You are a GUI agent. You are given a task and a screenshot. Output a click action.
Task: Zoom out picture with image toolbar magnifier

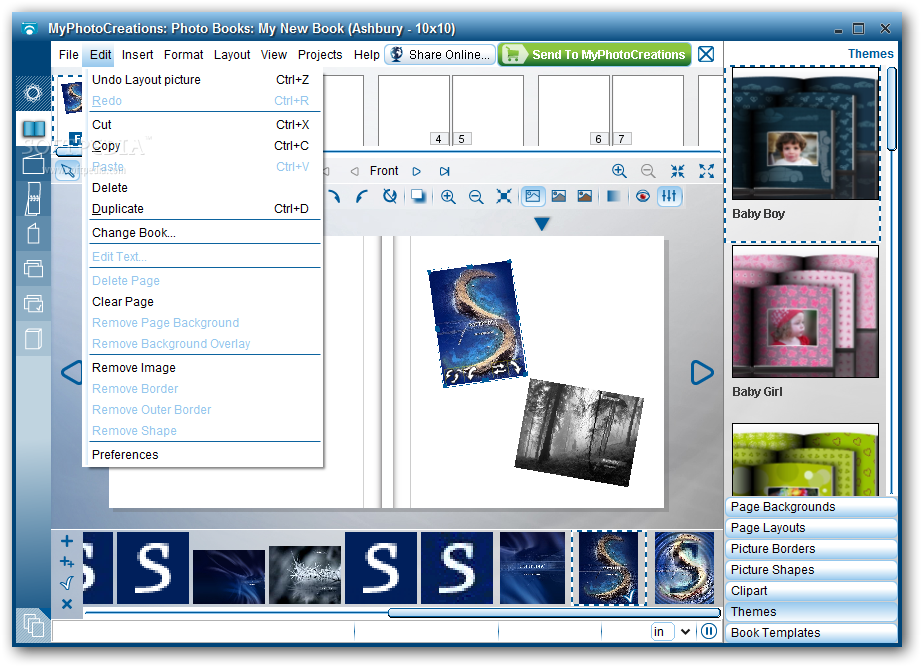476,196
